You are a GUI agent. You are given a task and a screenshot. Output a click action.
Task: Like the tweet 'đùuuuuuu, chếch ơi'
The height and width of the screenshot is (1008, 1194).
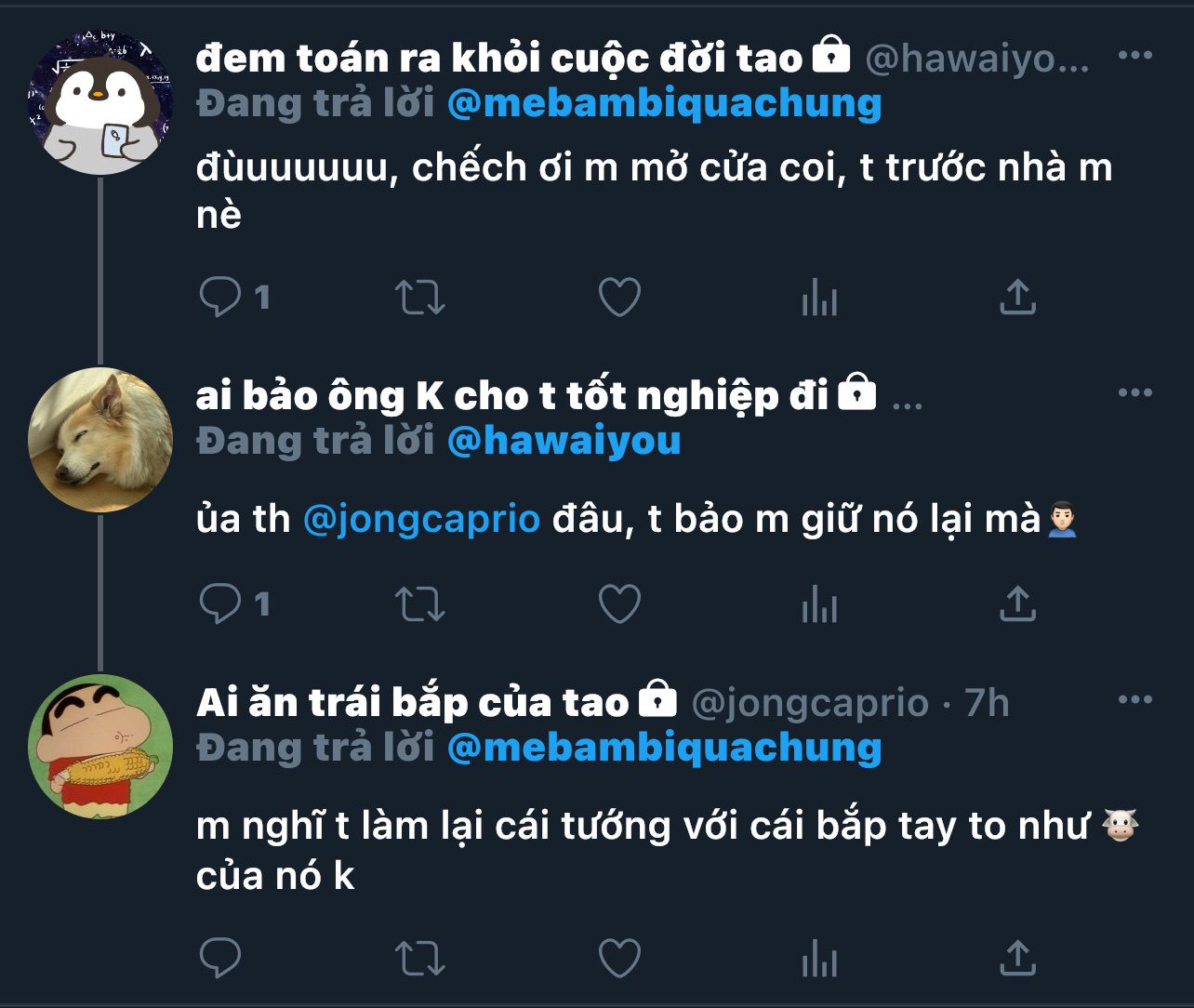619,298
